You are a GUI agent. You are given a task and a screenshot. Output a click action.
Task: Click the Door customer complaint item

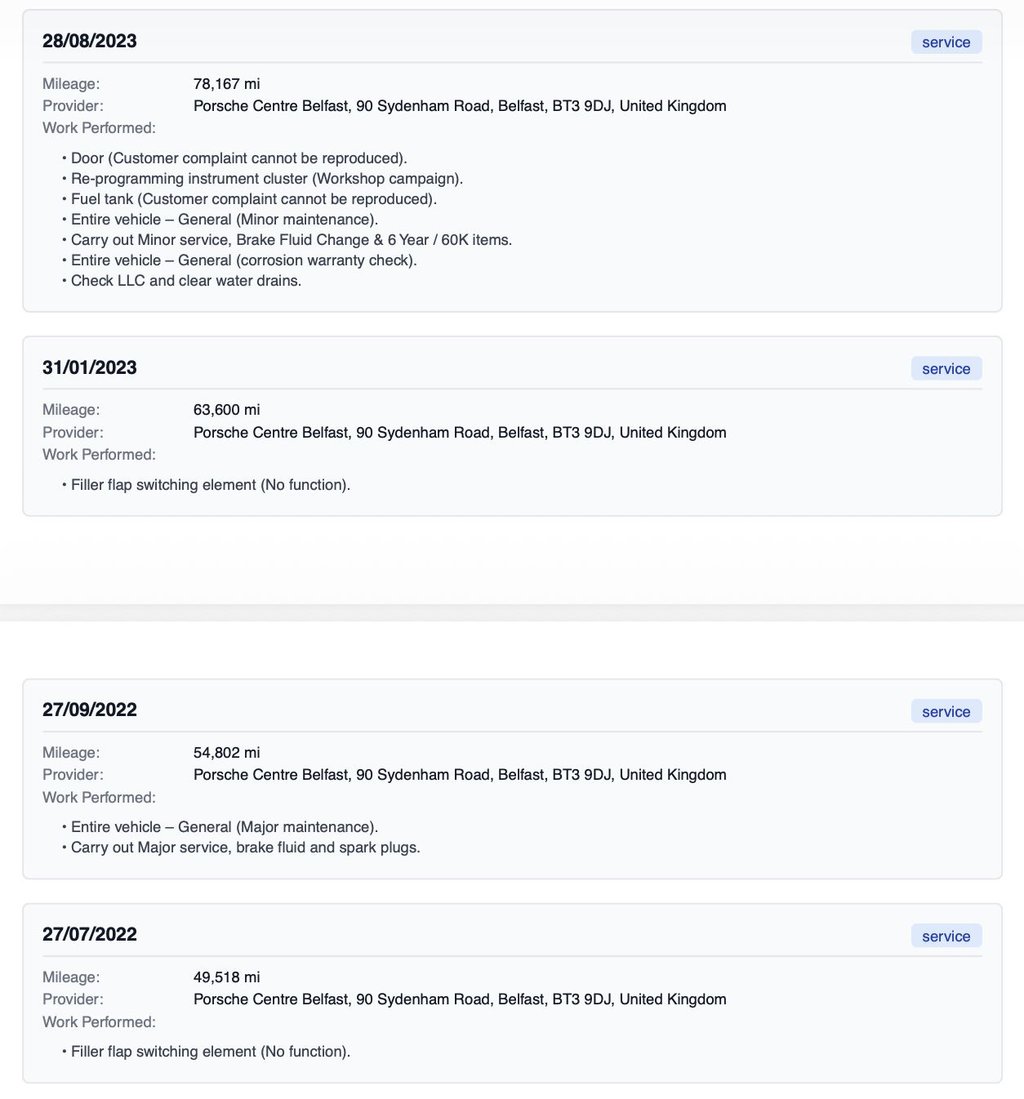pos(239,158)
